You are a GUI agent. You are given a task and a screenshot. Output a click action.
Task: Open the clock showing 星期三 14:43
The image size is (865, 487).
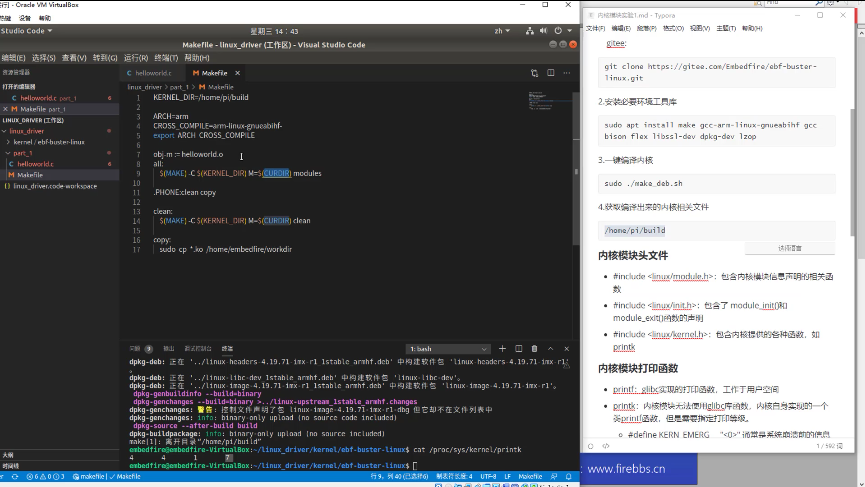(x=274, y=31)
